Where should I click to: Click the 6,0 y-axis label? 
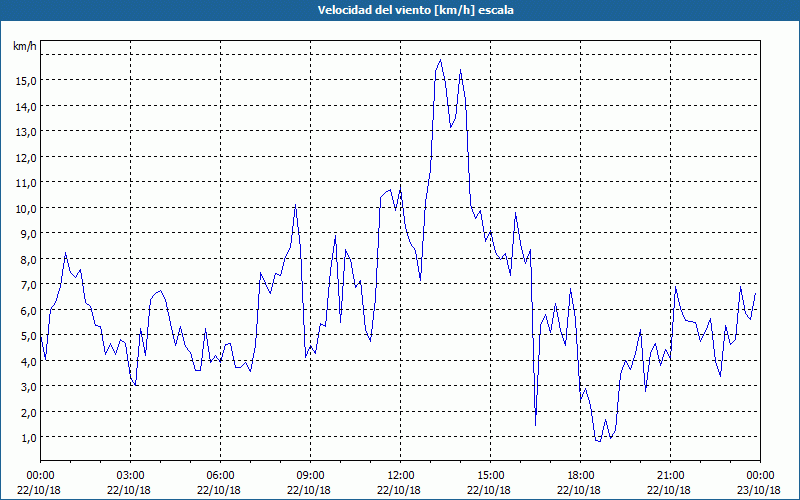tap(28, 310)
